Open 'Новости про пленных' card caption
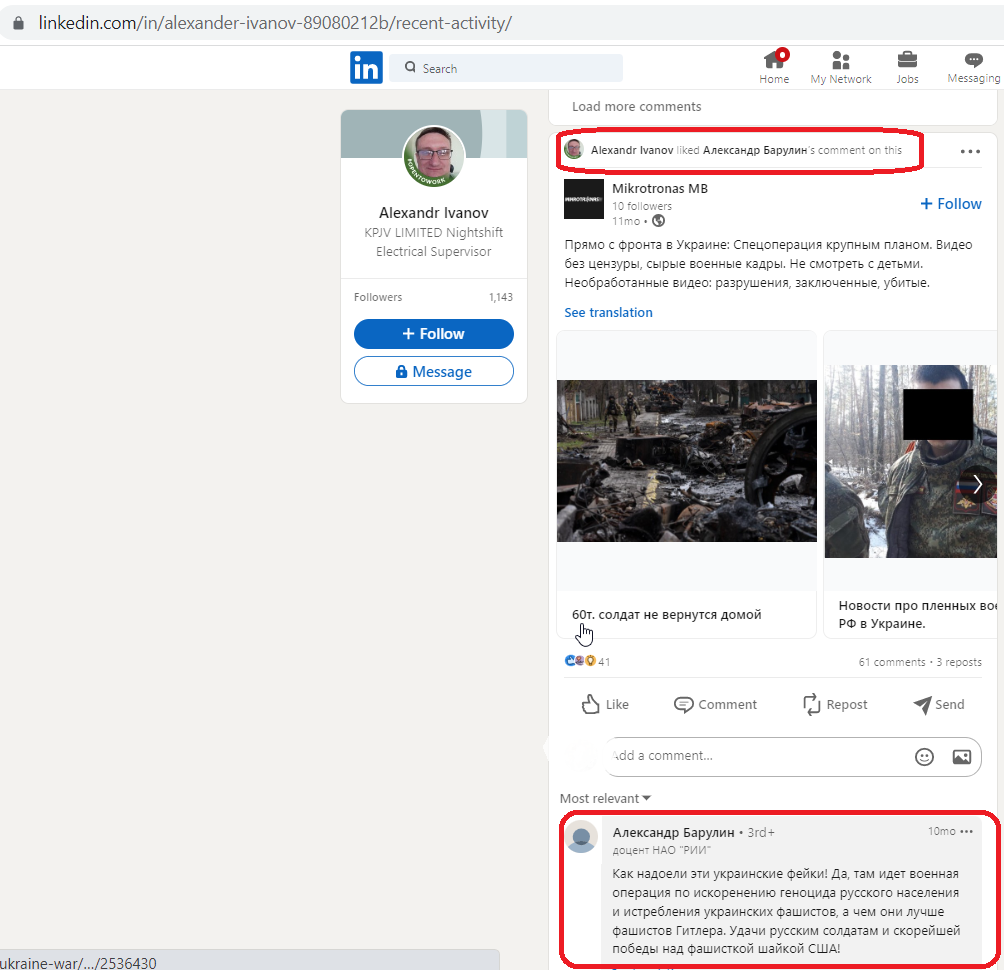The image size is (1004, 970). 918,615
